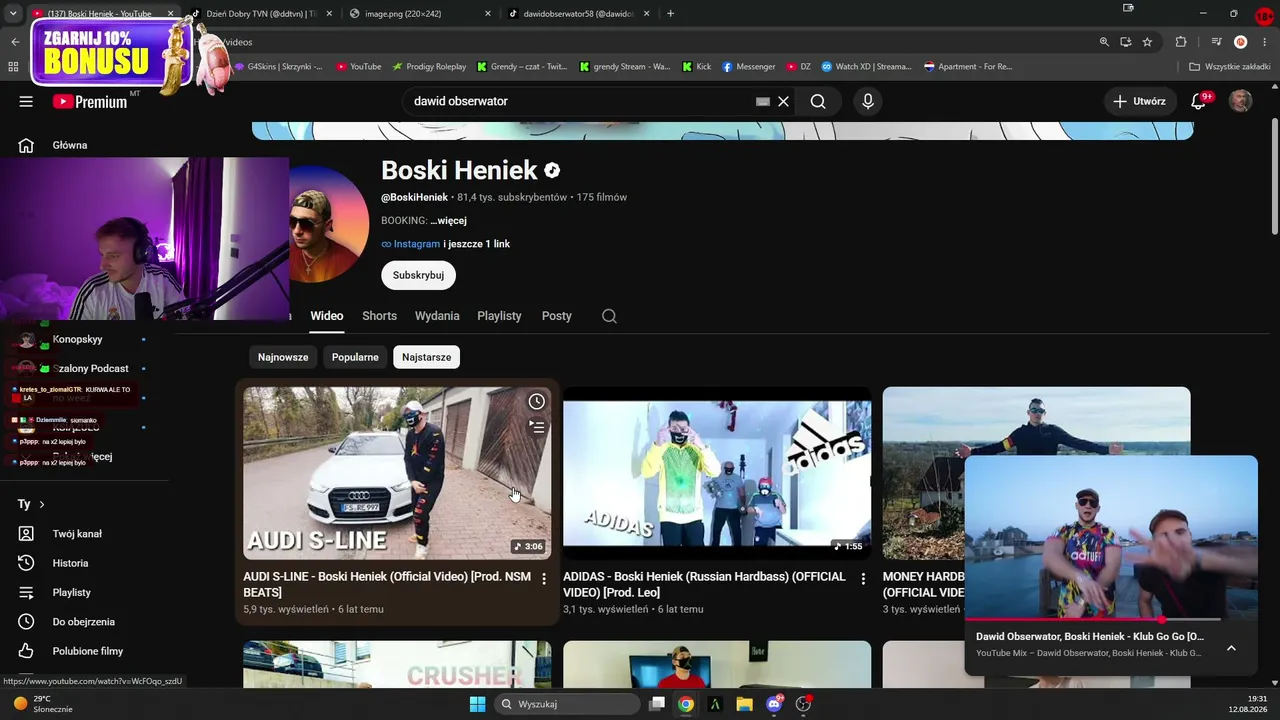
Task: Play the ADIDAS Russian Hardbass thumbnail
Action: (717, 473)
